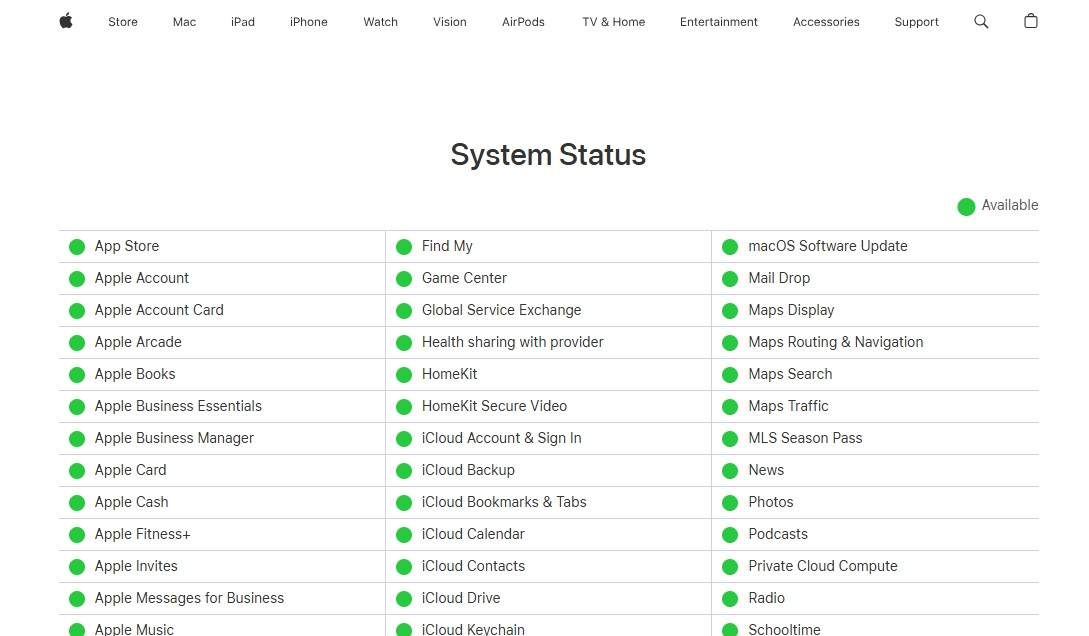The width and height of the screenshot is (1089, 636).
Task: Click the Apple logo in the navigation bar
Action: tap(65, 21)
